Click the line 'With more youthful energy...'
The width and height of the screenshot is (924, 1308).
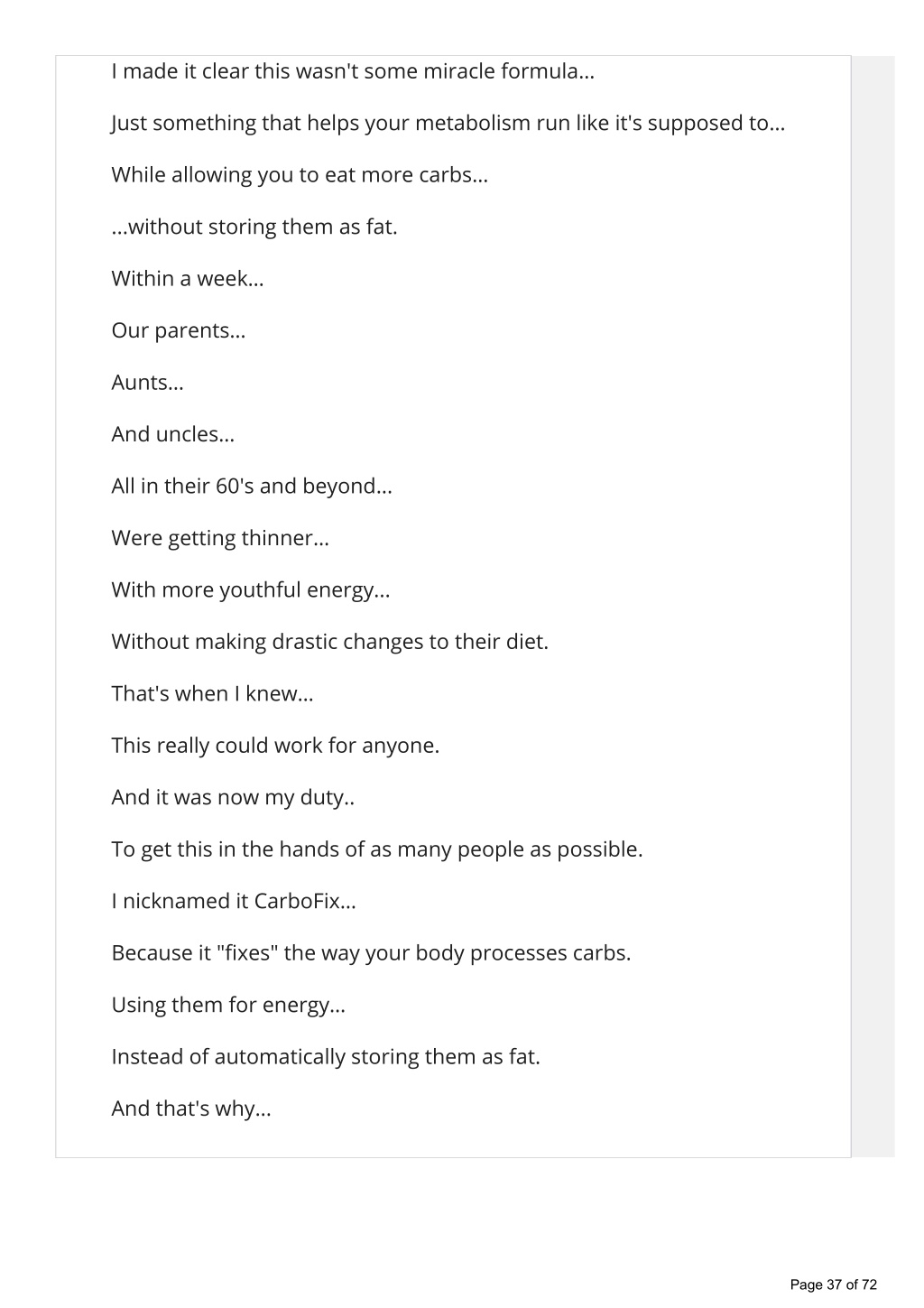251,589
